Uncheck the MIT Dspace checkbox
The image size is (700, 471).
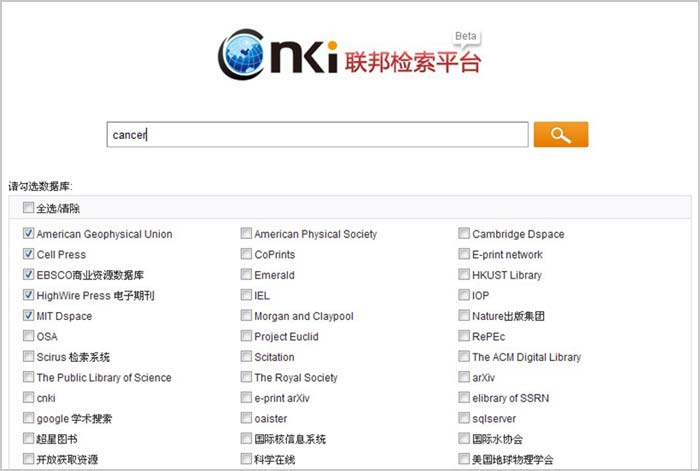tap(28, 315)
